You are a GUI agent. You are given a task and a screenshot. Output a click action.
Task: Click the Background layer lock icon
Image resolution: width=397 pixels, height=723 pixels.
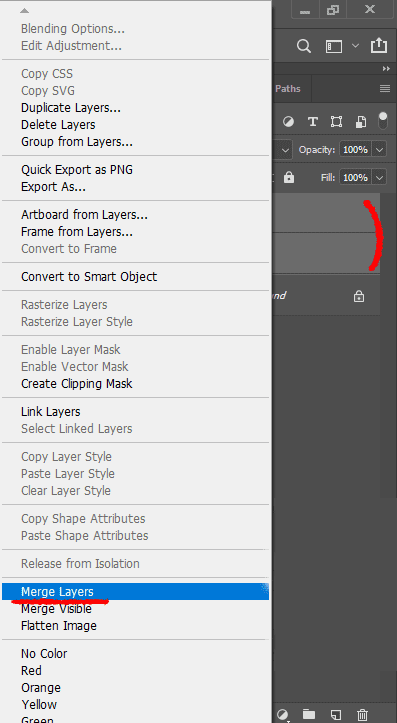click(x=358, y=296)
